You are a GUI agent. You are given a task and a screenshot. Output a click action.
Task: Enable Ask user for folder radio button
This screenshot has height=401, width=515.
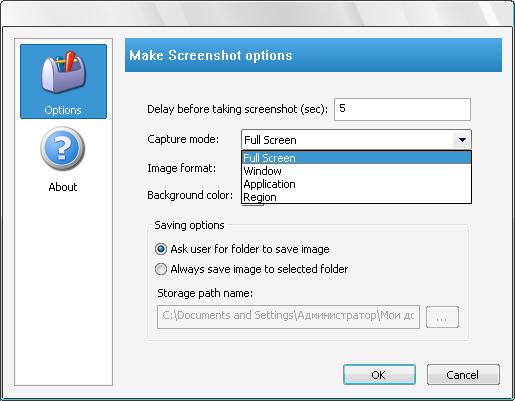point(161,249)
